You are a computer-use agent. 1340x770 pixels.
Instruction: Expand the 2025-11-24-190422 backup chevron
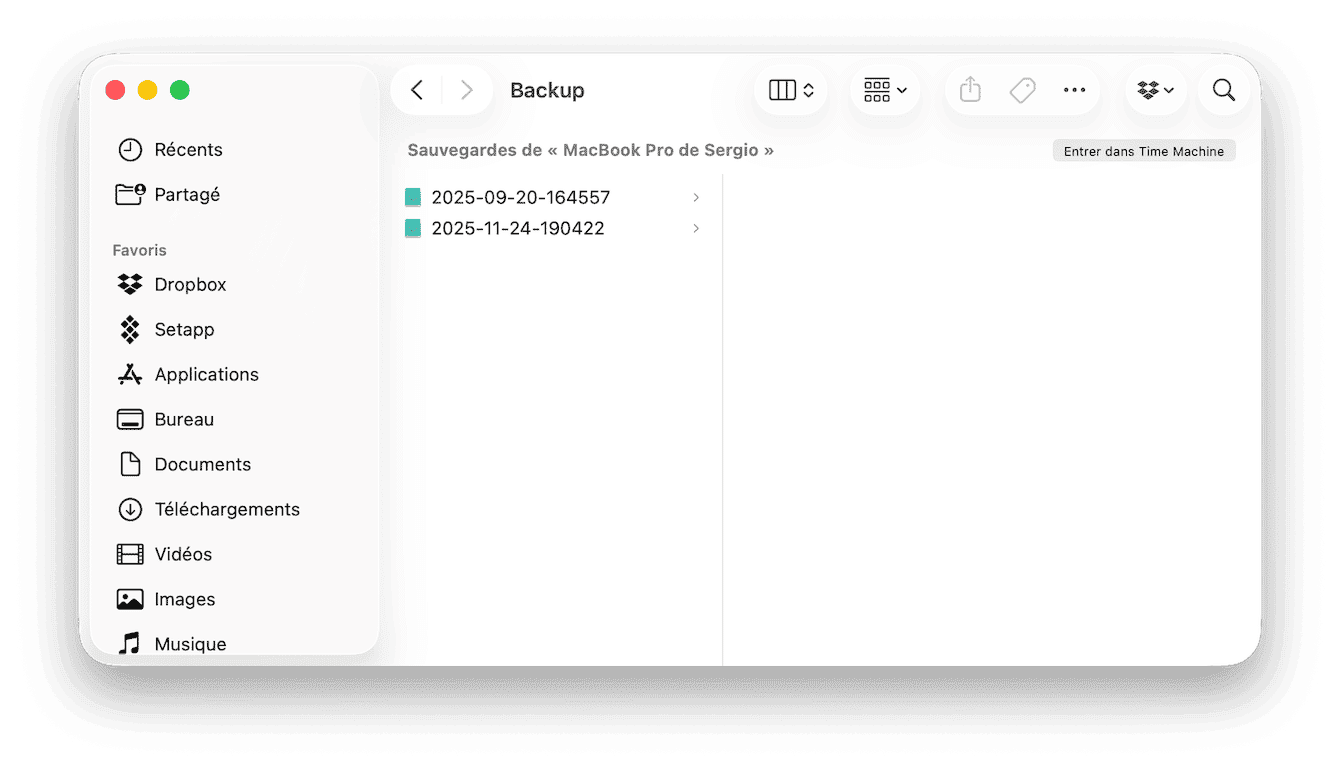pyautogui.click(x=696, y=229)
